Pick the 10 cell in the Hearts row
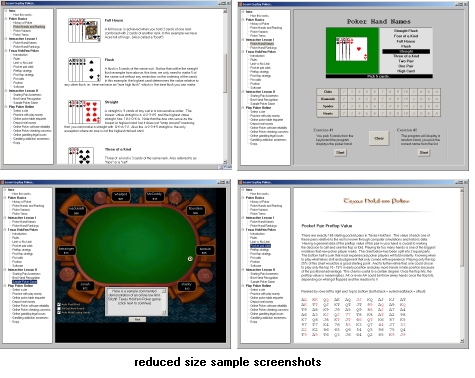Viewport: 475px width, 378px height. [406, 114]
